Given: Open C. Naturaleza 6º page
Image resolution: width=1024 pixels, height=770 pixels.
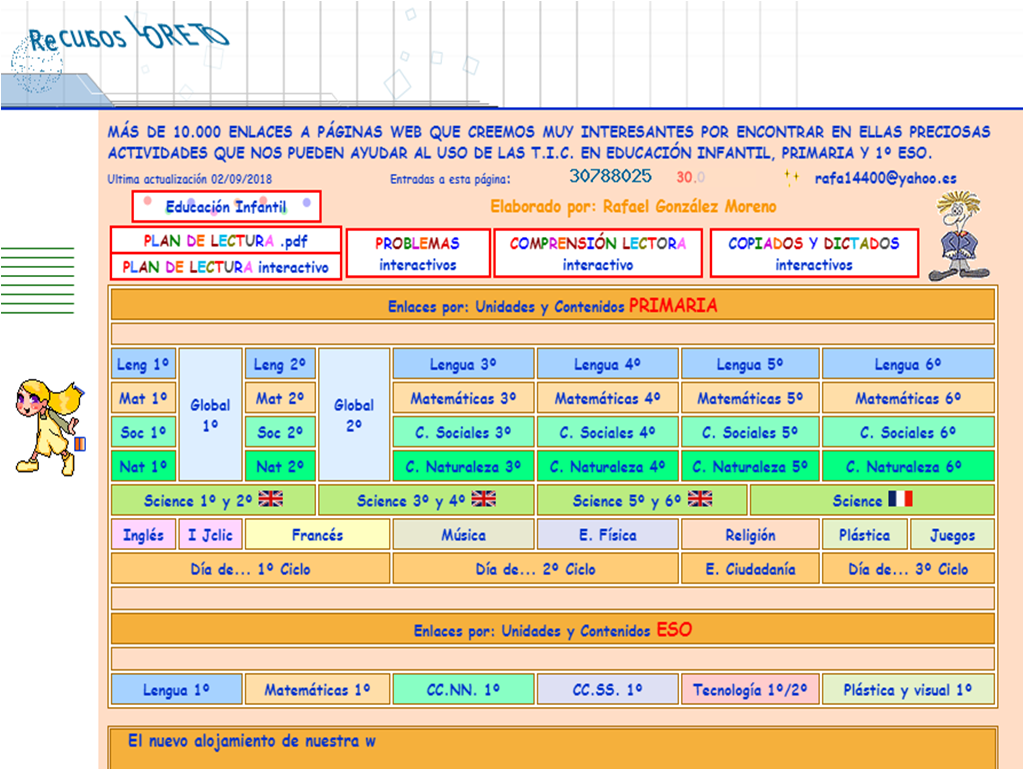Looking at the screenshot, I should (x=908, y=466).
